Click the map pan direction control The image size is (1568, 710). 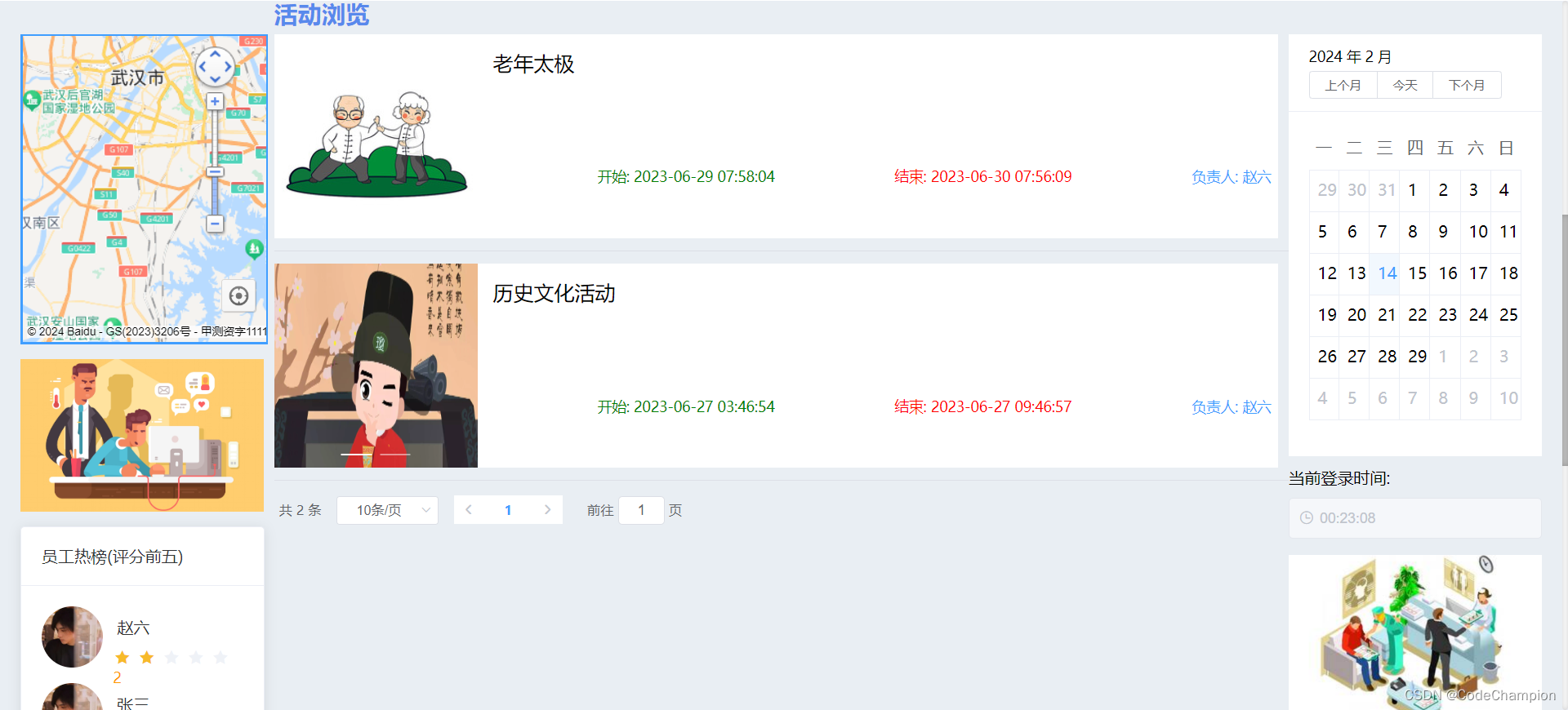pos(215,67)
